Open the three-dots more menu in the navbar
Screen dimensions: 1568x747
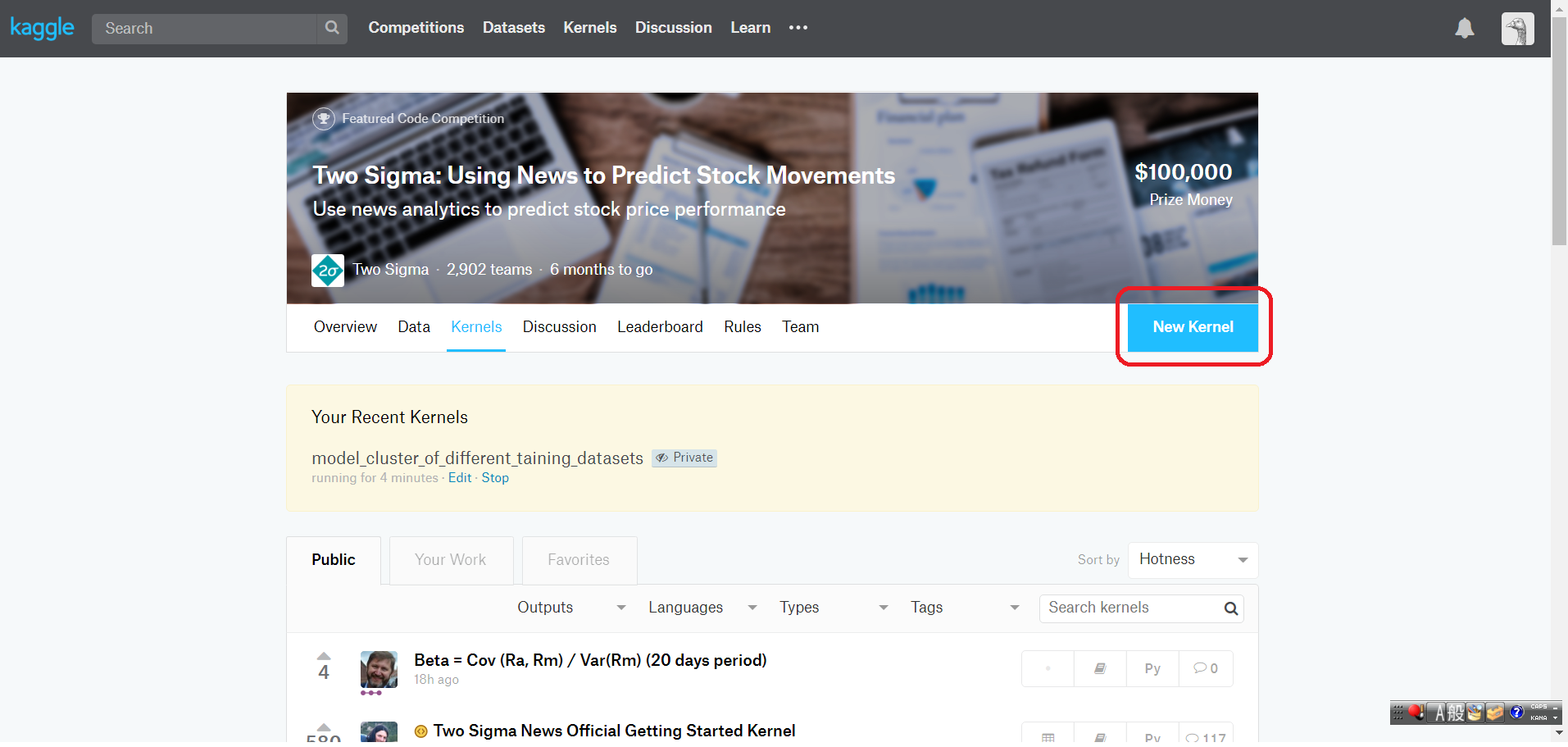[798, 28]
